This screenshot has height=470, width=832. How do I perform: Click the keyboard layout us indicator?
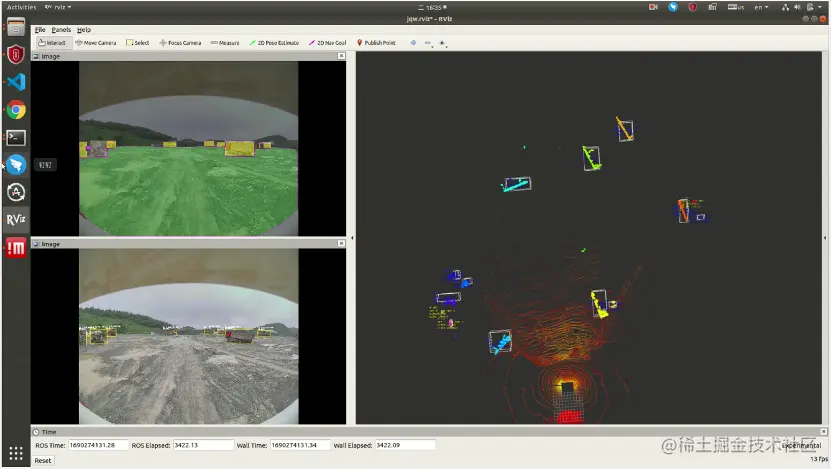pos(736,7)
